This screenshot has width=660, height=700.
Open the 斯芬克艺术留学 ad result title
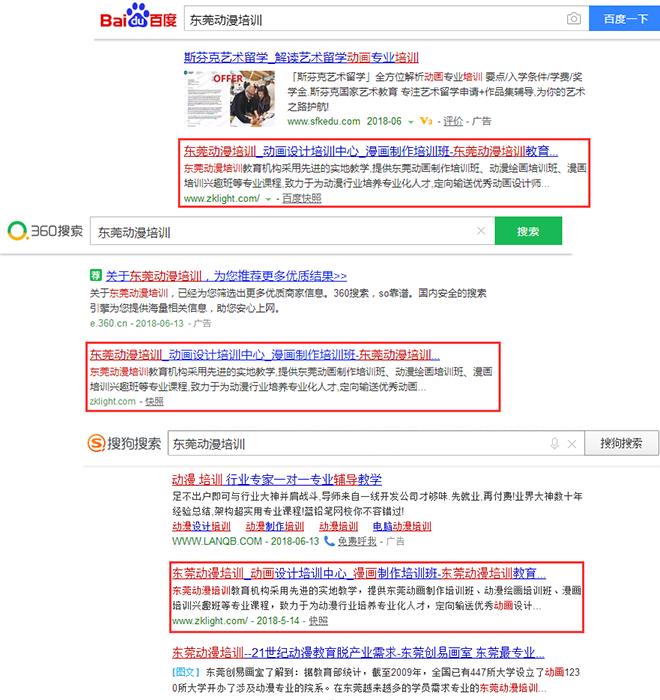tap(301, 58)
